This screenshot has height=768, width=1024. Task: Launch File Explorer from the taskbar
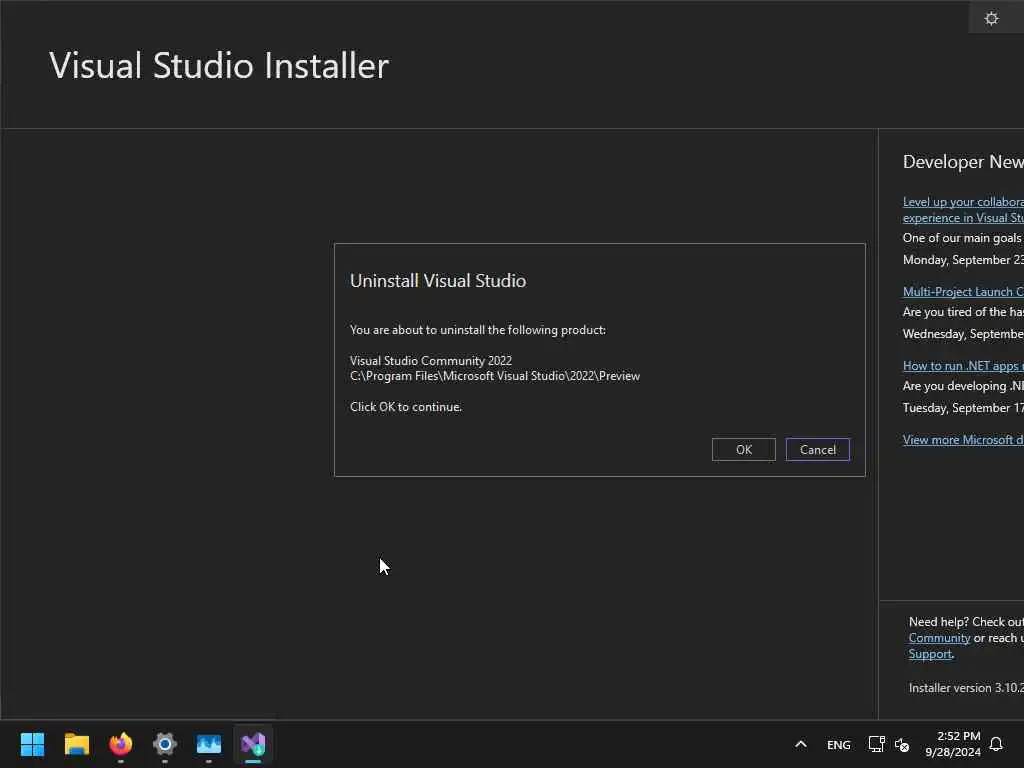[x=76, y=744]
